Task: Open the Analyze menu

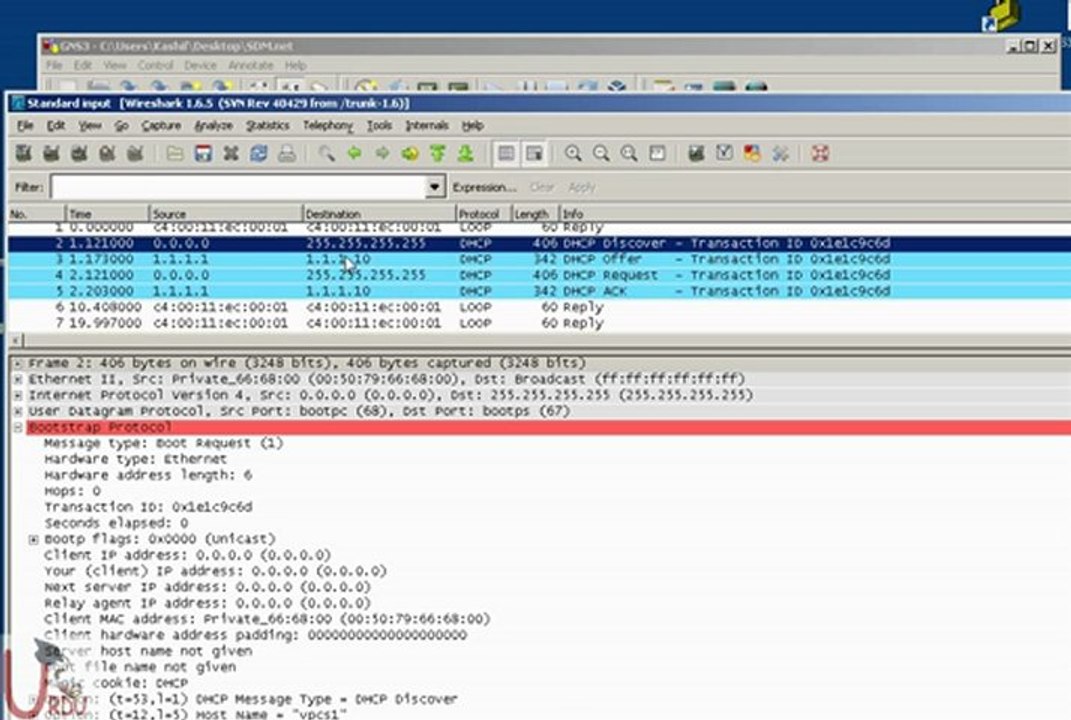Action: (213, 126)
